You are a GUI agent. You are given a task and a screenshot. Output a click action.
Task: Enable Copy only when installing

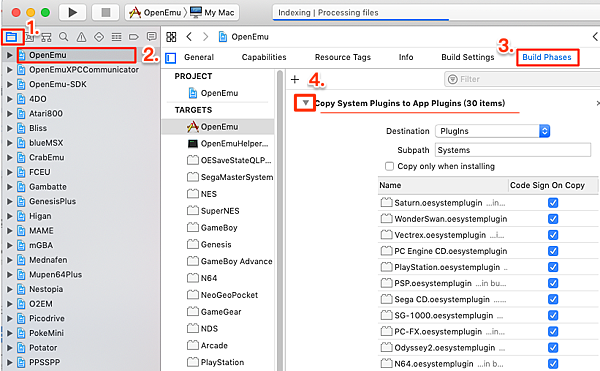click(x=389, y=166)
